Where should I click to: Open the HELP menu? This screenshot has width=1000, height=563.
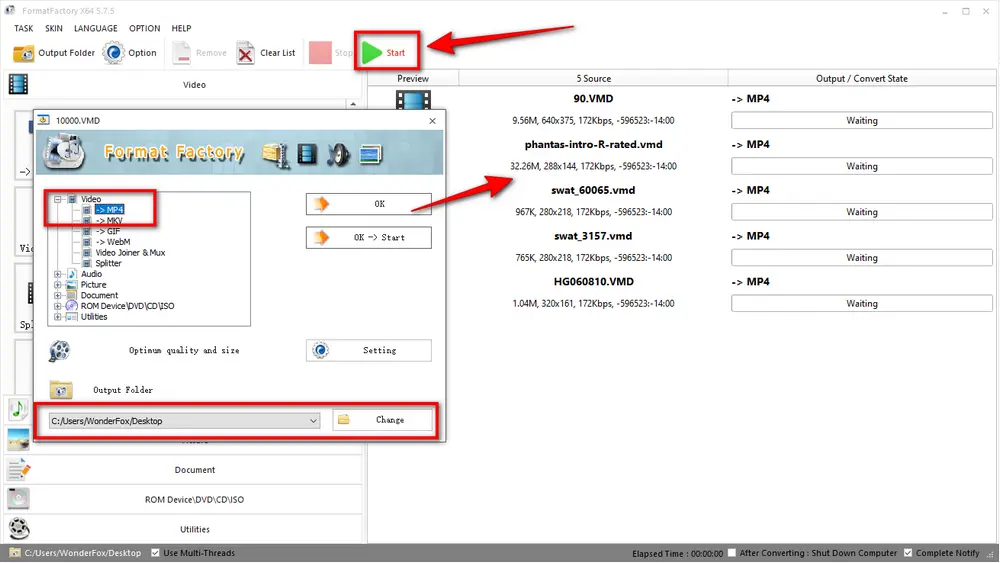(x=181, y=28)
